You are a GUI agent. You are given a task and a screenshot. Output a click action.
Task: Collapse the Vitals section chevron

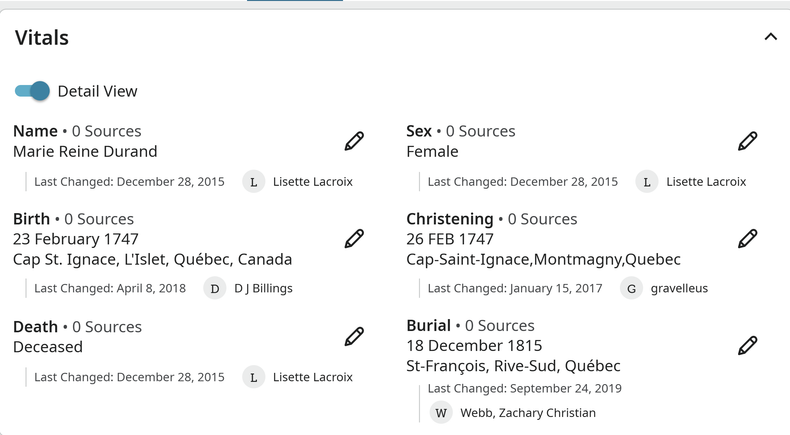(770, 37)
